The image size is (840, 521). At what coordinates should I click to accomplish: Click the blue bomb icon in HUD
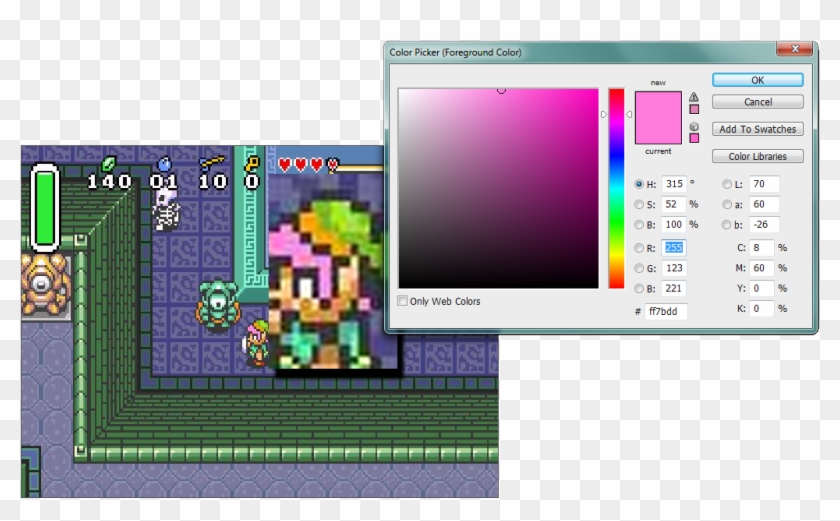pyautogui.click(x=164, y=163)
